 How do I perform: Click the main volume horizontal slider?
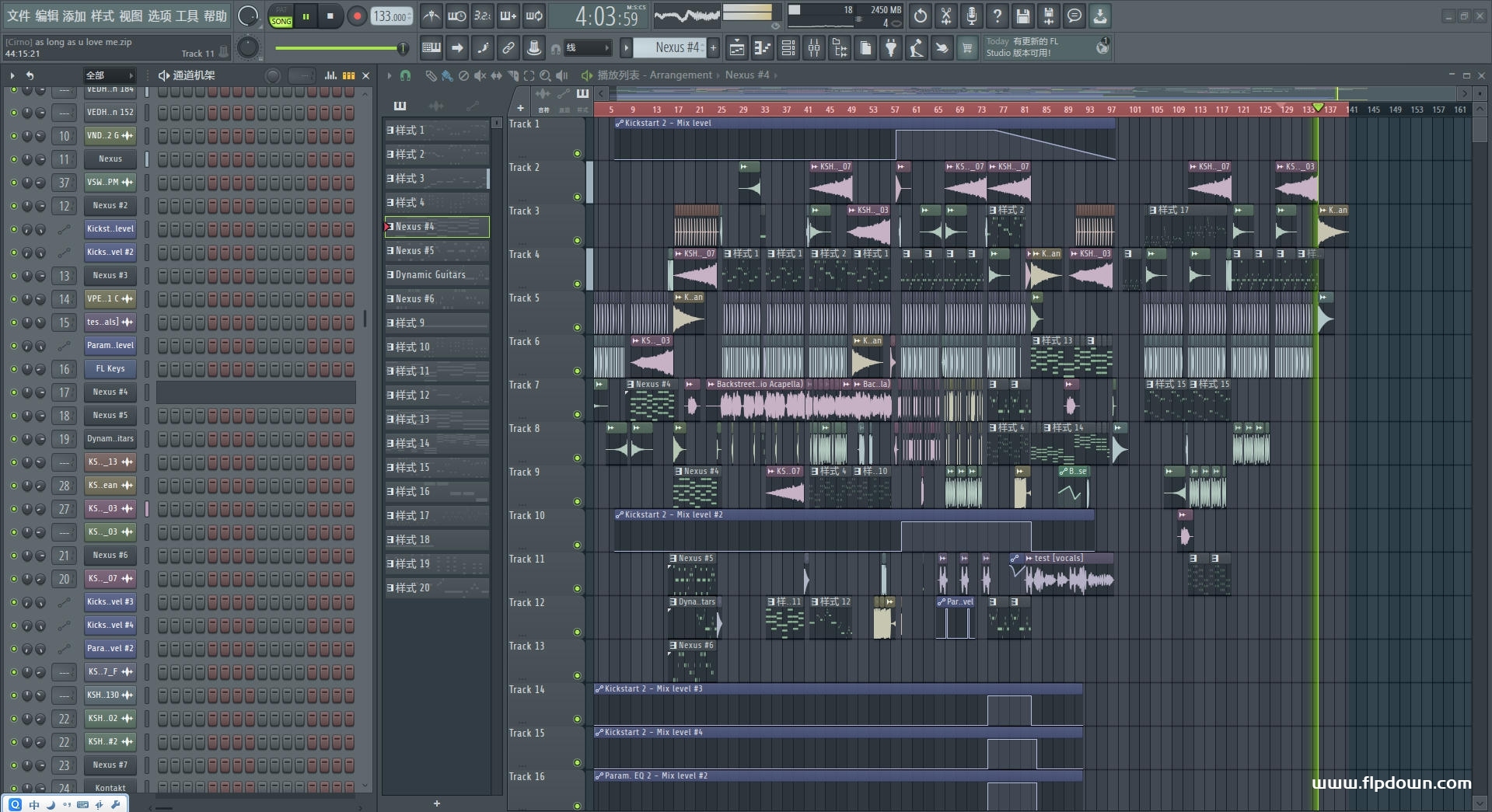[x=340, y=48]
